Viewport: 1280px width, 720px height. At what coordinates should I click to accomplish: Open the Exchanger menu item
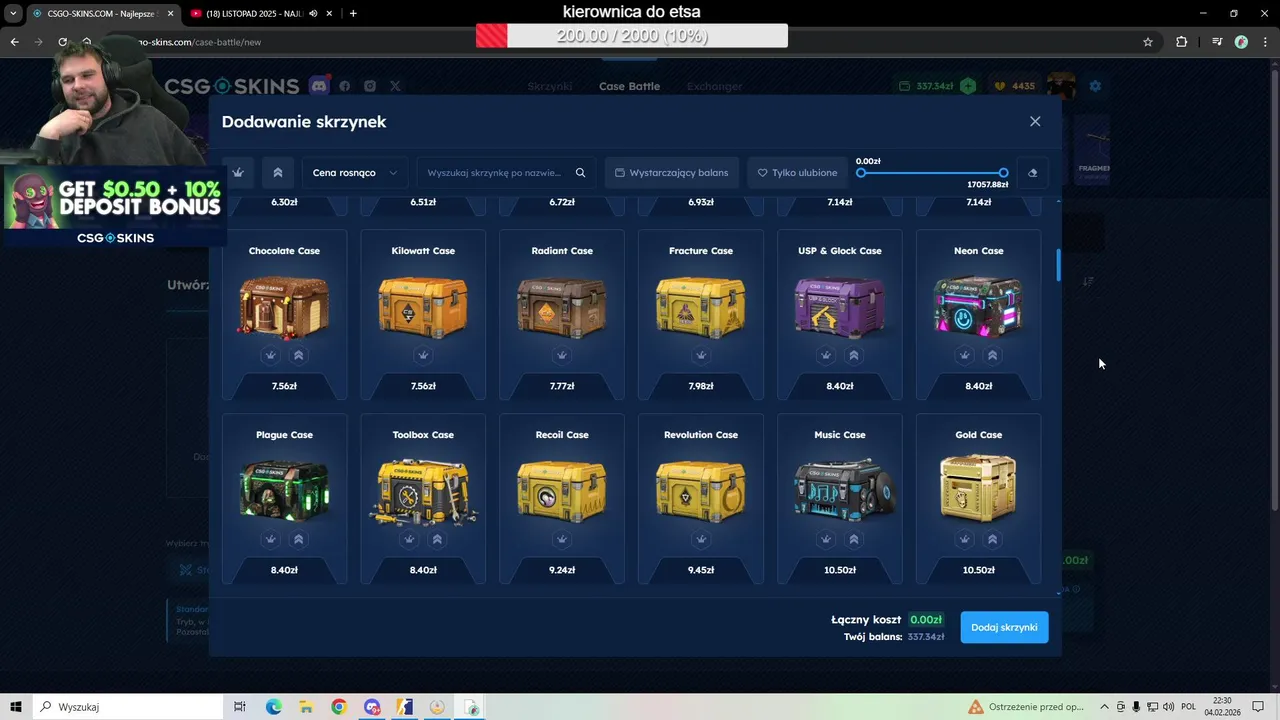click(x=714, y=86)
